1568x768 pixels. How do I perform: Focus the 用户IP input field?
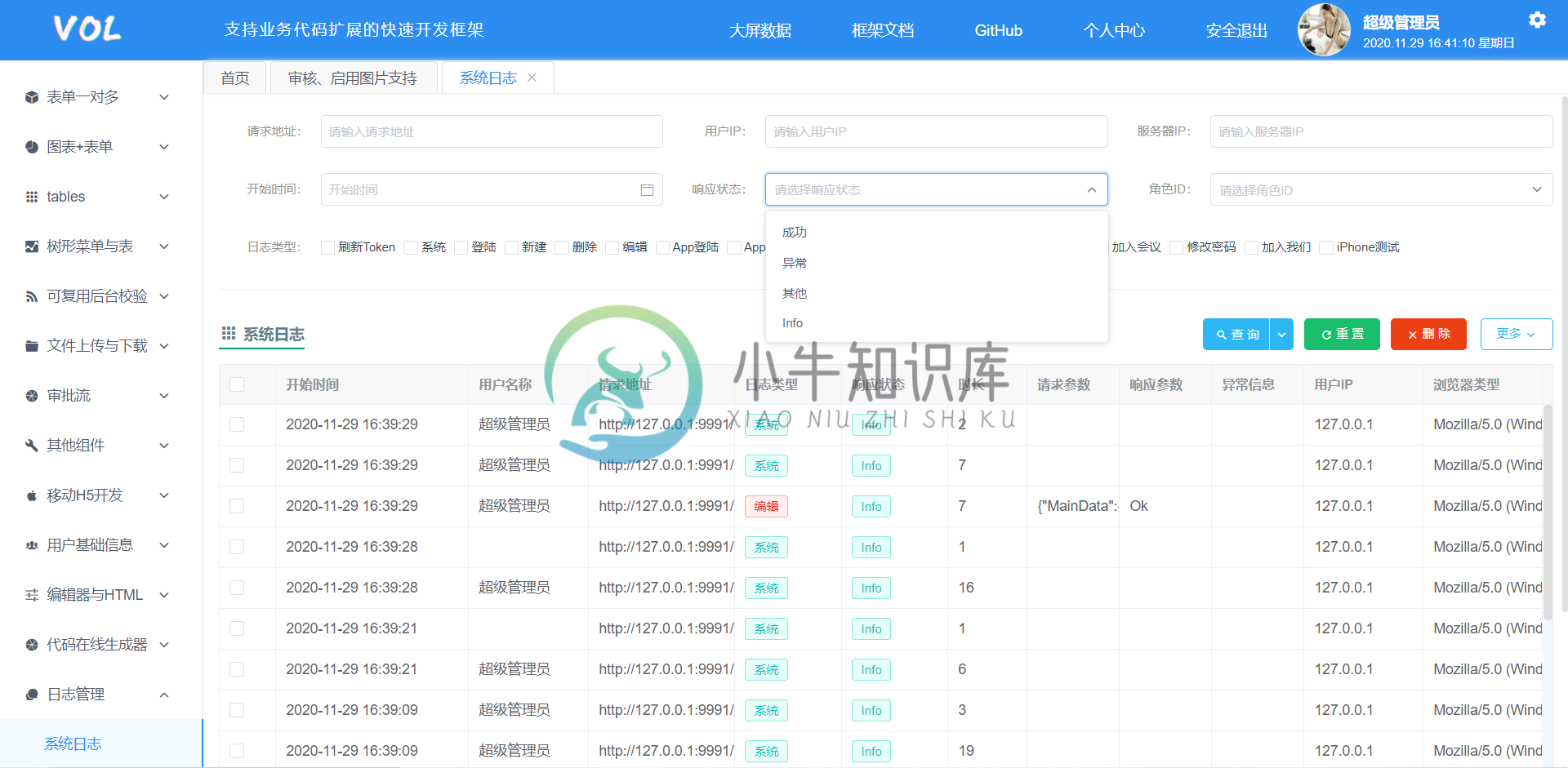click(936, 131)
